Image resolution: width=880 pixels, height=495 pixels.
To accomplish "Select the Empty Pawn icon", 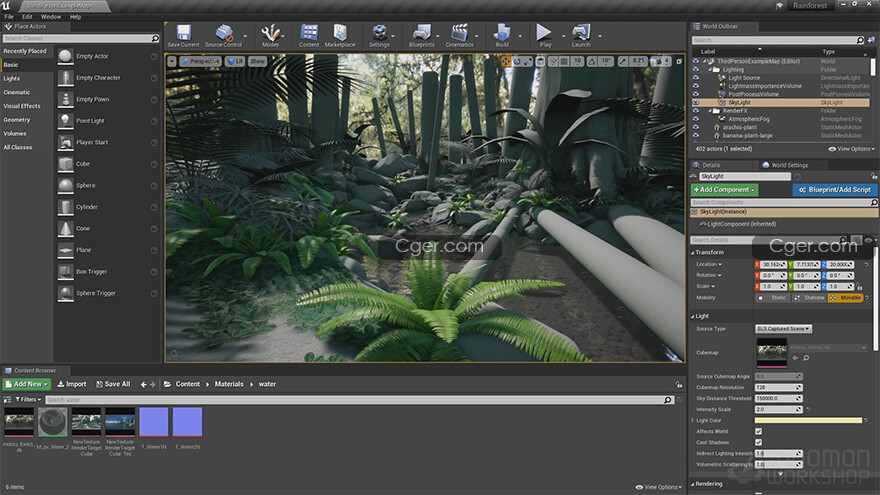I will (x=66, y=99).
